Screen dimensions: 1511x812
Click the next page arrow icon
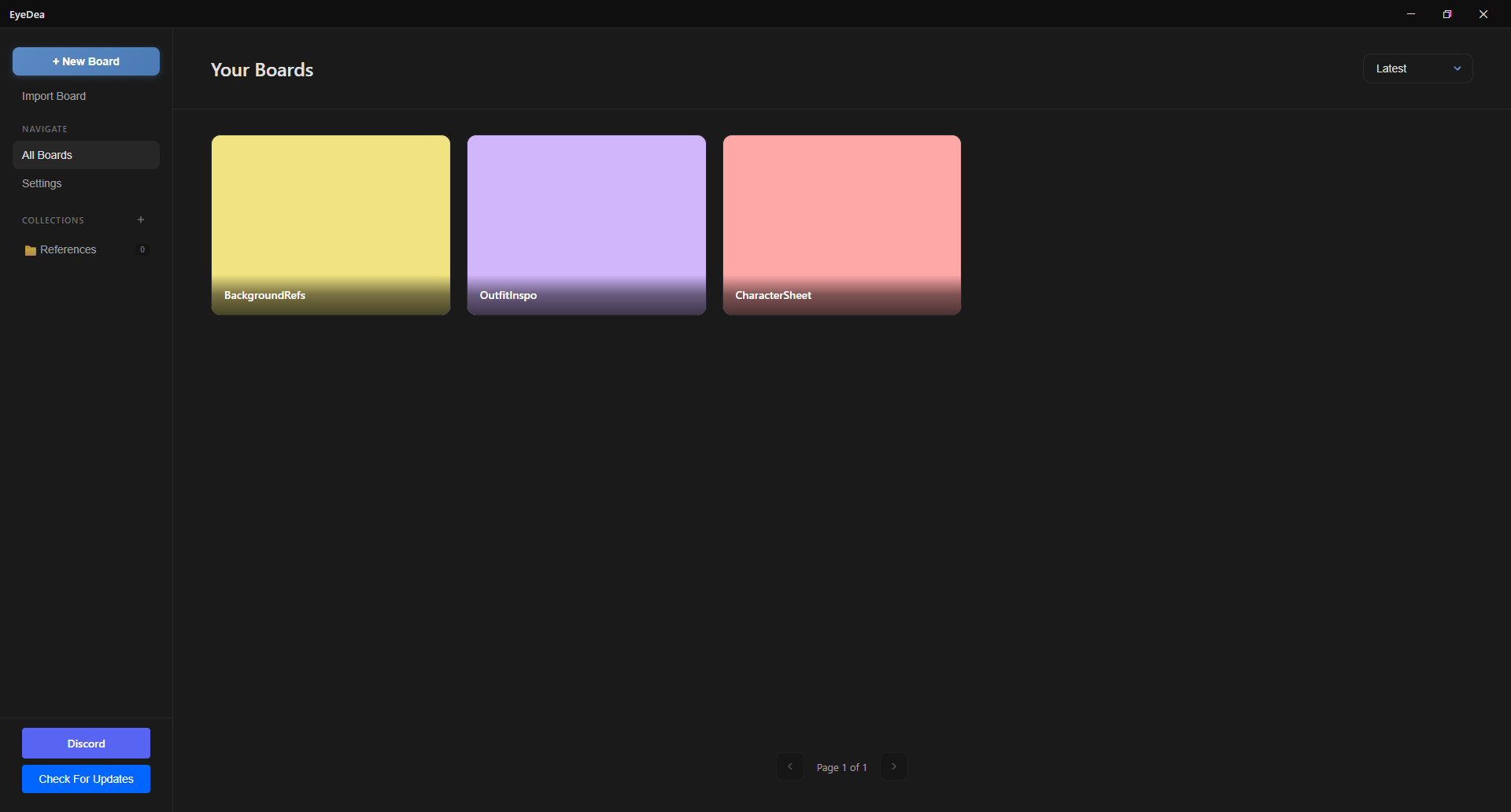[893, 766]
